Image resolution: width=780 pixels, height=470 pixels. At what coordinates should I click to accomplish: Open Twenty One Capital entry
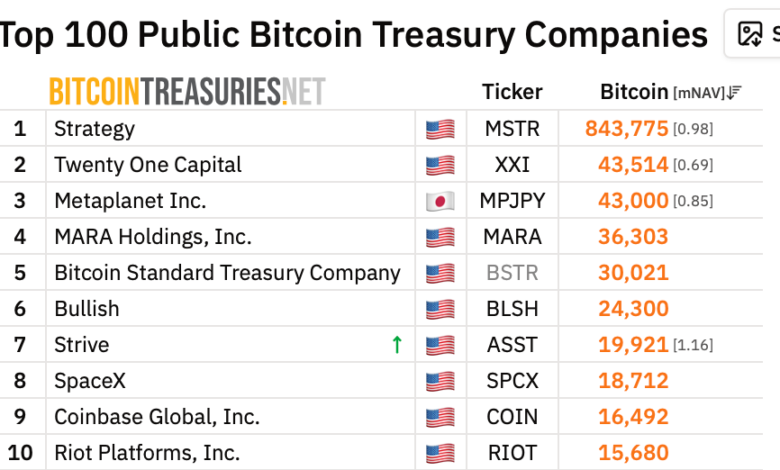click(x=148, y=165)
